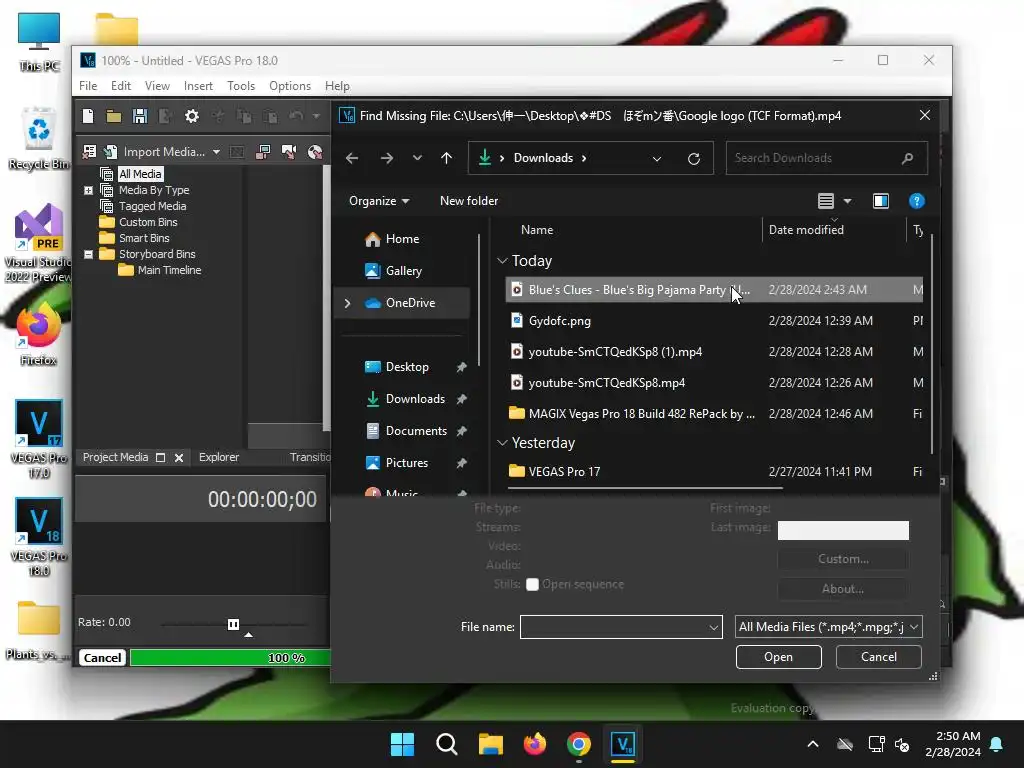Image resolution: width=1024 pixels, height=768 pixels.
Task: Open the Import Media dropdown arrow
Action: (x=216, y=152)
